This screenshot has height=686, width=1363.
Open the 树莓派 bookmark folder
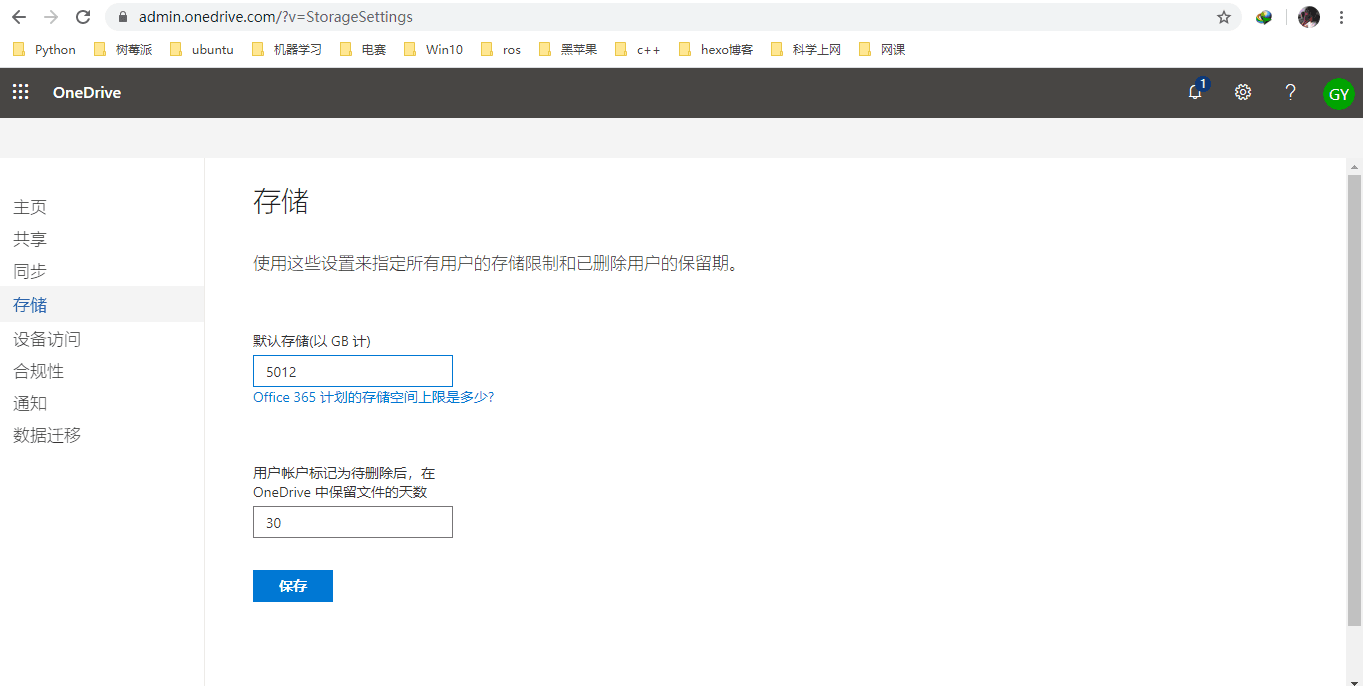click(124, 49)
